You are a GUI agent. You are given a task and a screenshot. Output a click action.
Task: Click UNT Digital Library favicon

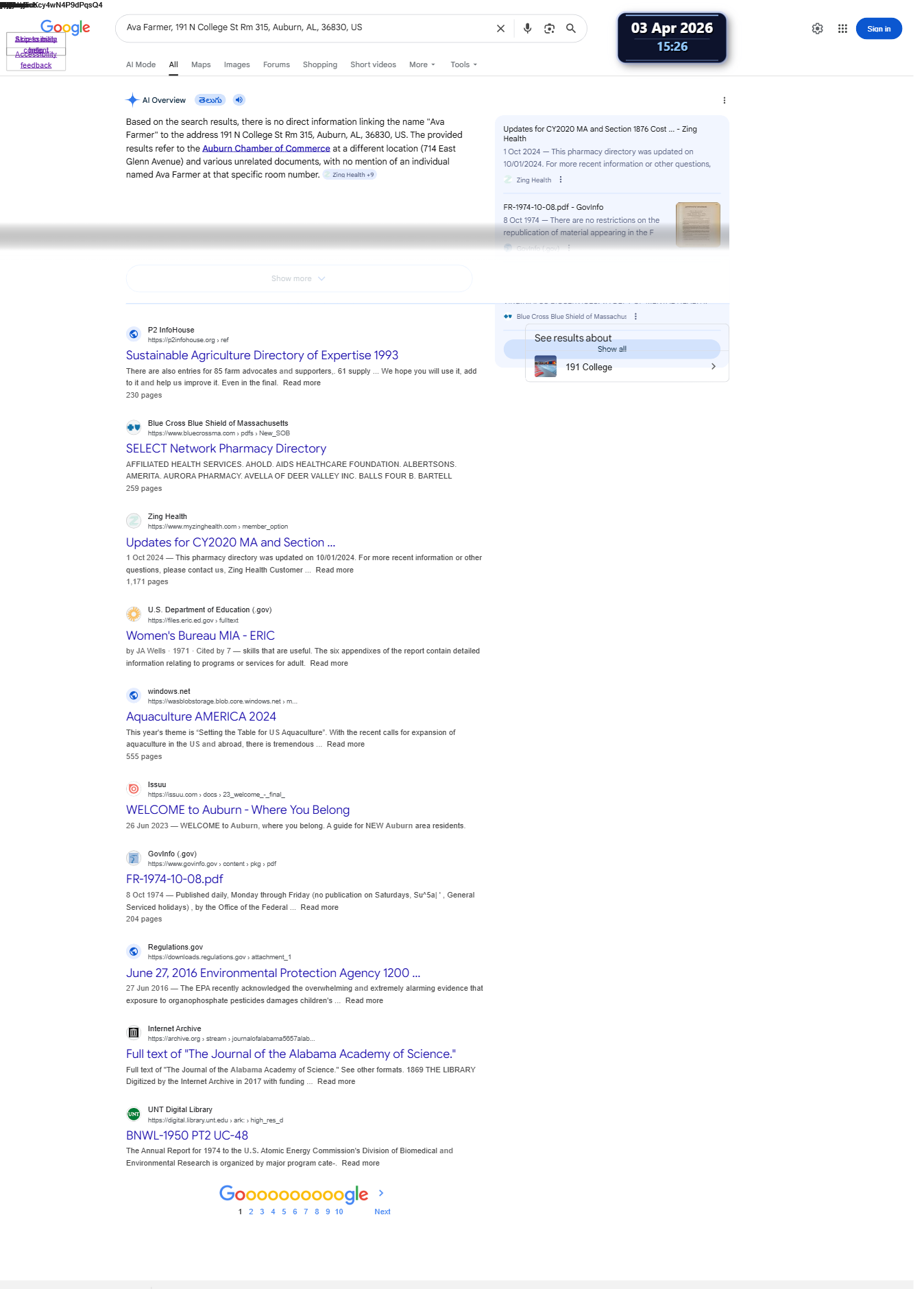134,1113
